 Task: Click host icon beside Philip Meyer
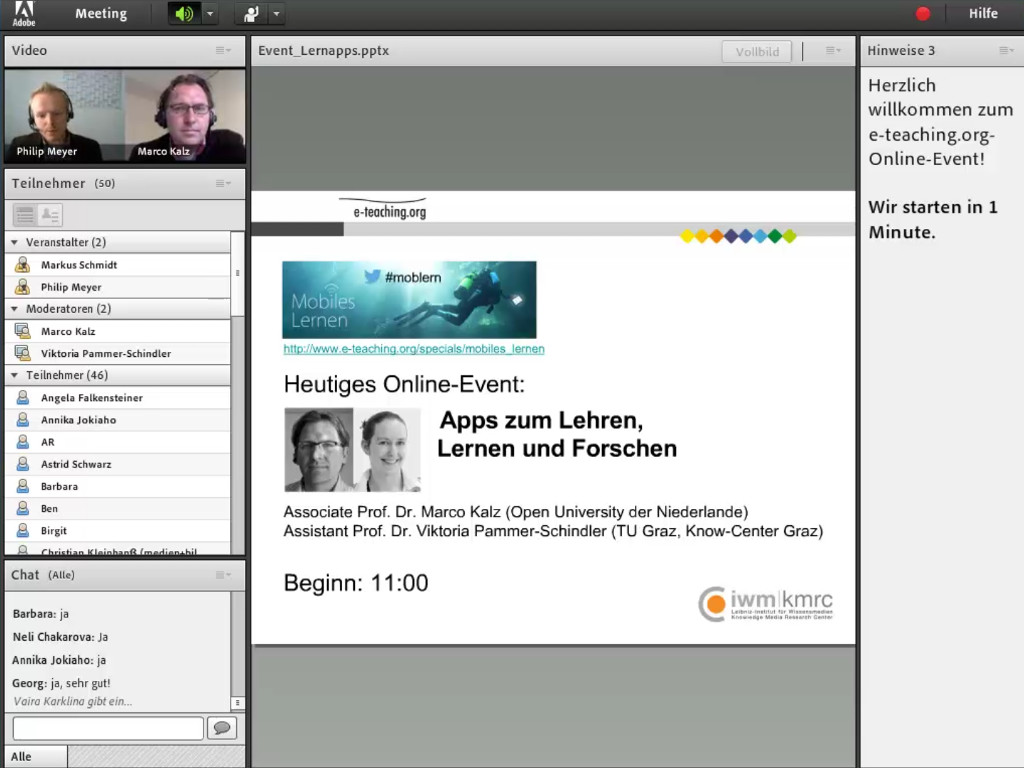pyautogui.click(x=23, y=287)
